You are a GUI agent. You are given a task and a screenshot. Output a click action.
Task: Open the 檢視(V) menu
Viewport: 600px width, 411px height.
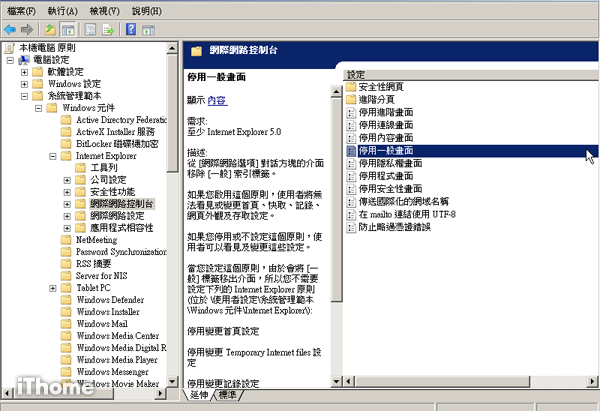(104, 8)
